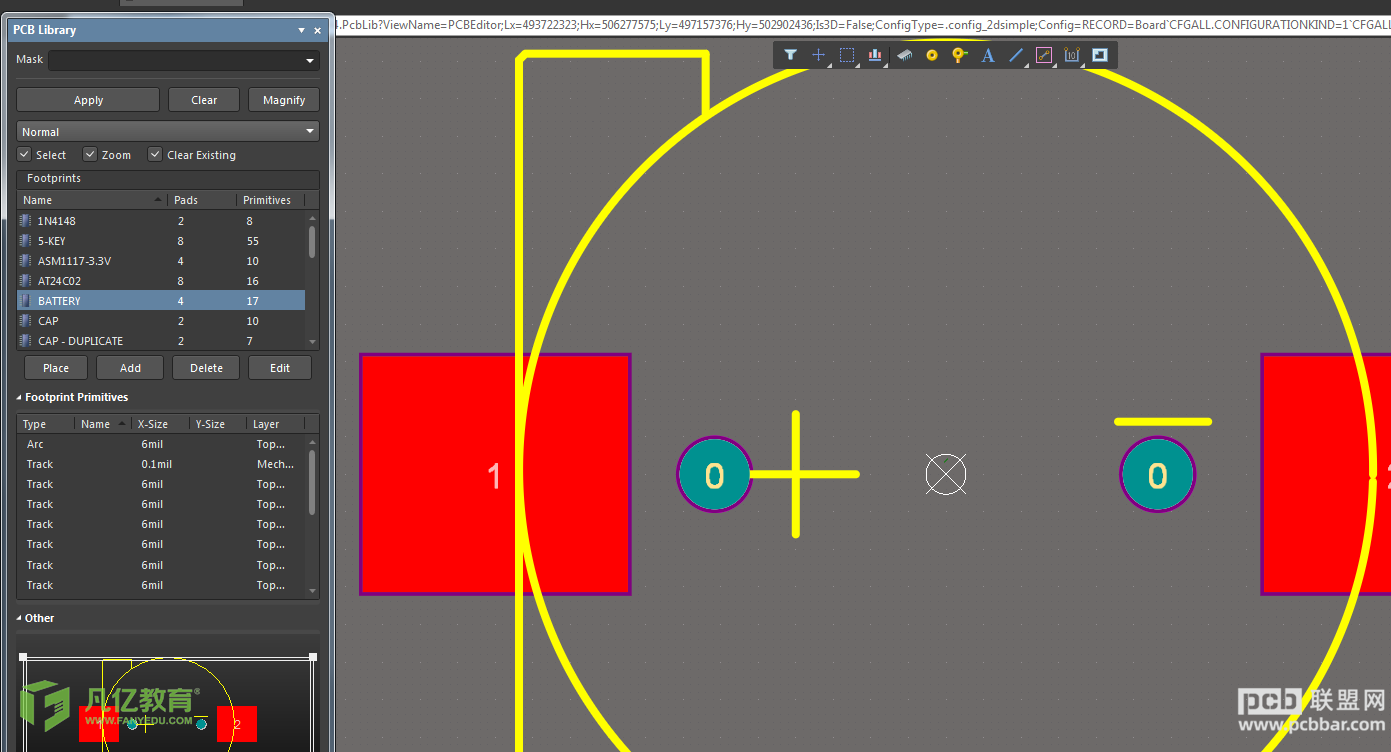Screen dimensions: 1391x752
Task: Activate the rectangle selection tool
Action: coord(847,55)
